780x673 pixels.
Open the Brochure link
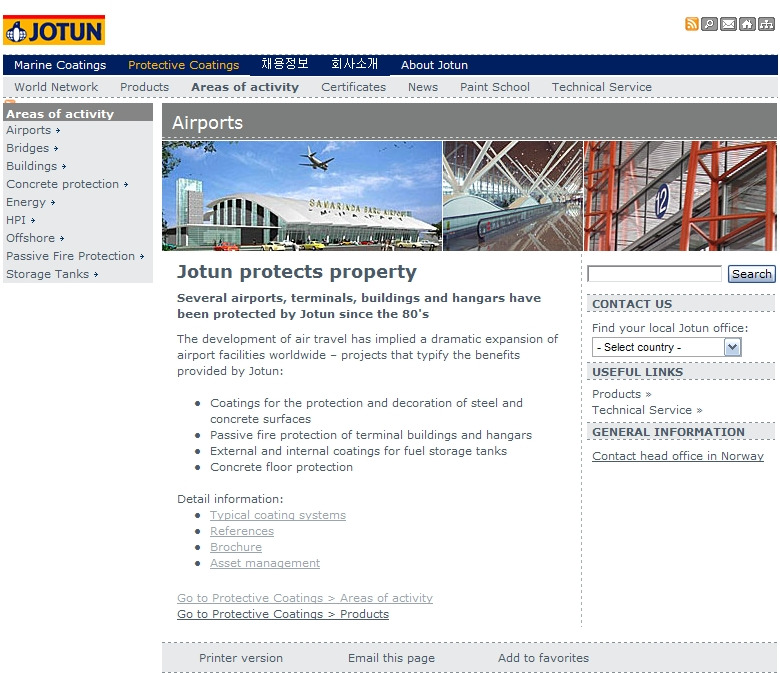[x=236, y=547]
